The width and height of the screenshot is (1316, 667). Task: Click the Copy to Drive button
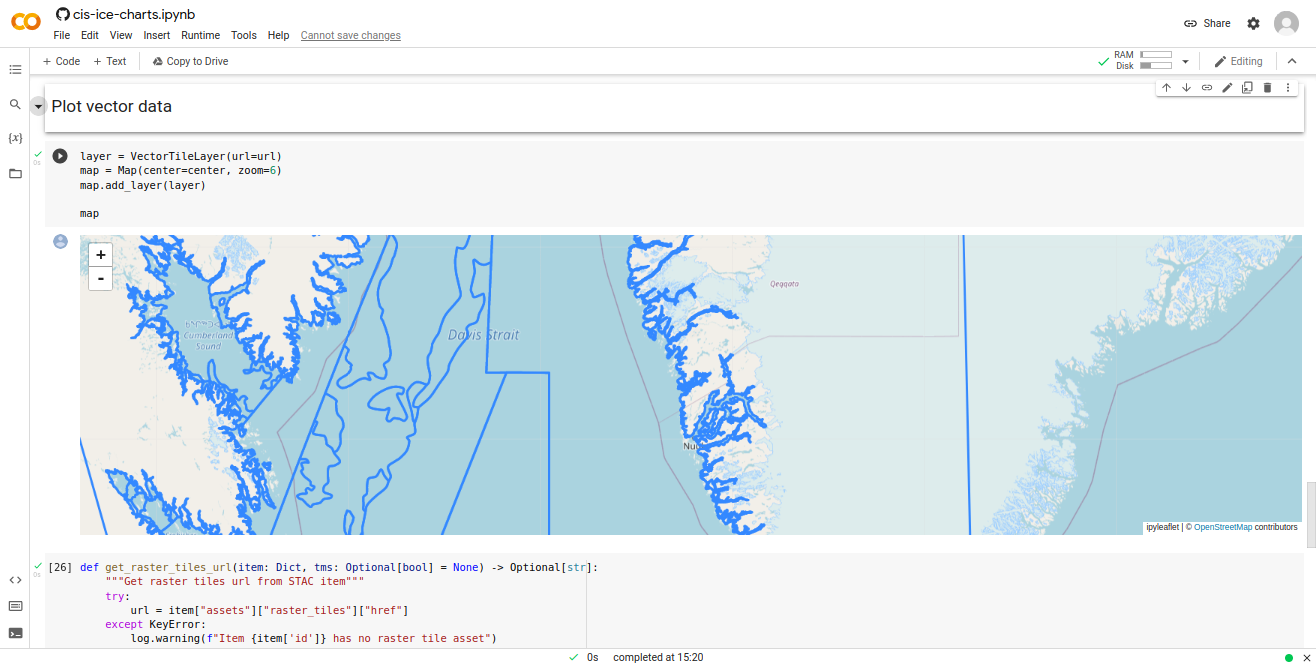[190, 61]
